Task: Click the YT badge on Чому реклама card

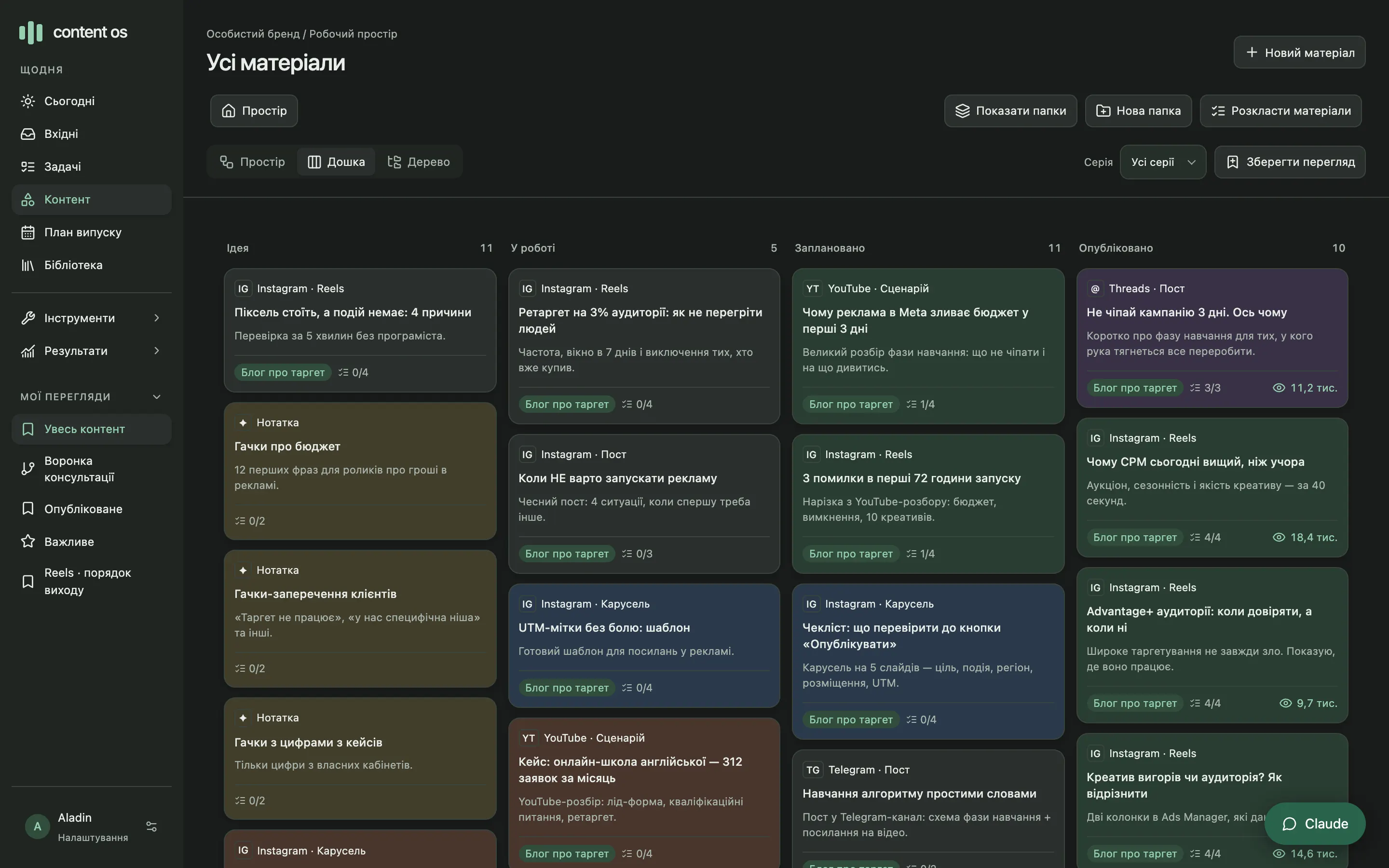Action: (813, 289)
